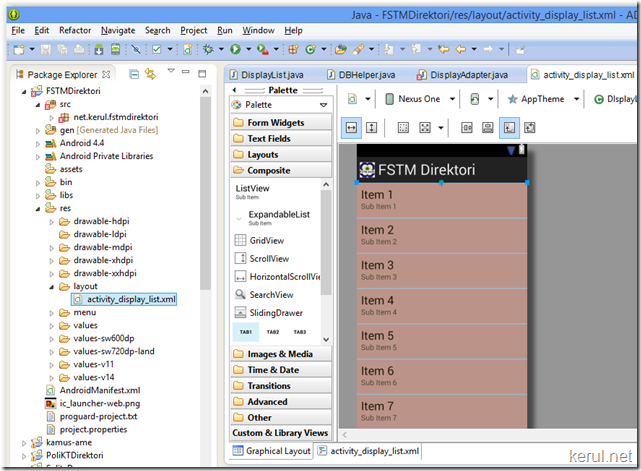
Task: Select the ScrollView icon in palette
Action: click(240, 258)
